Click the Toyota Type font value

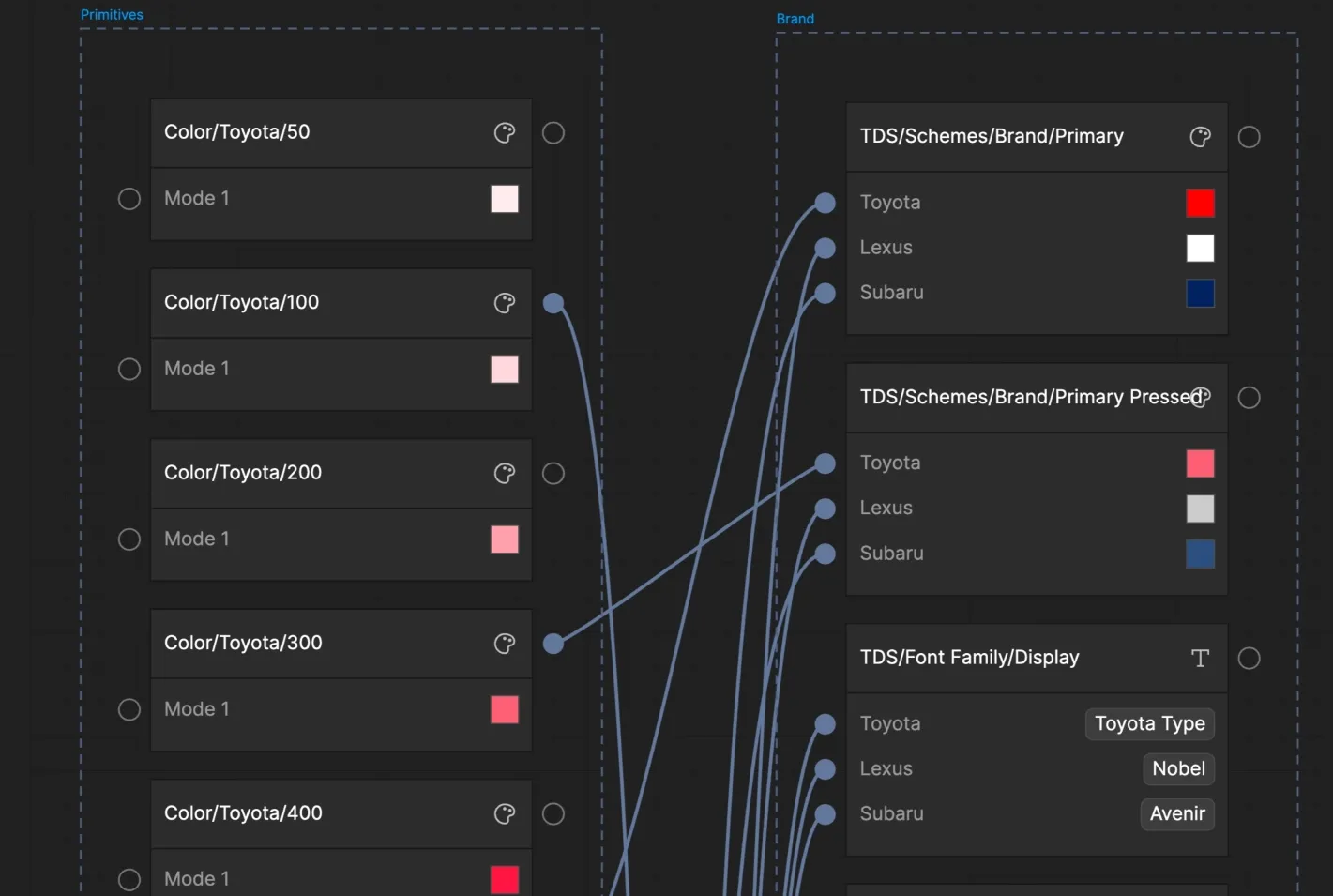tap(1150, 724)
